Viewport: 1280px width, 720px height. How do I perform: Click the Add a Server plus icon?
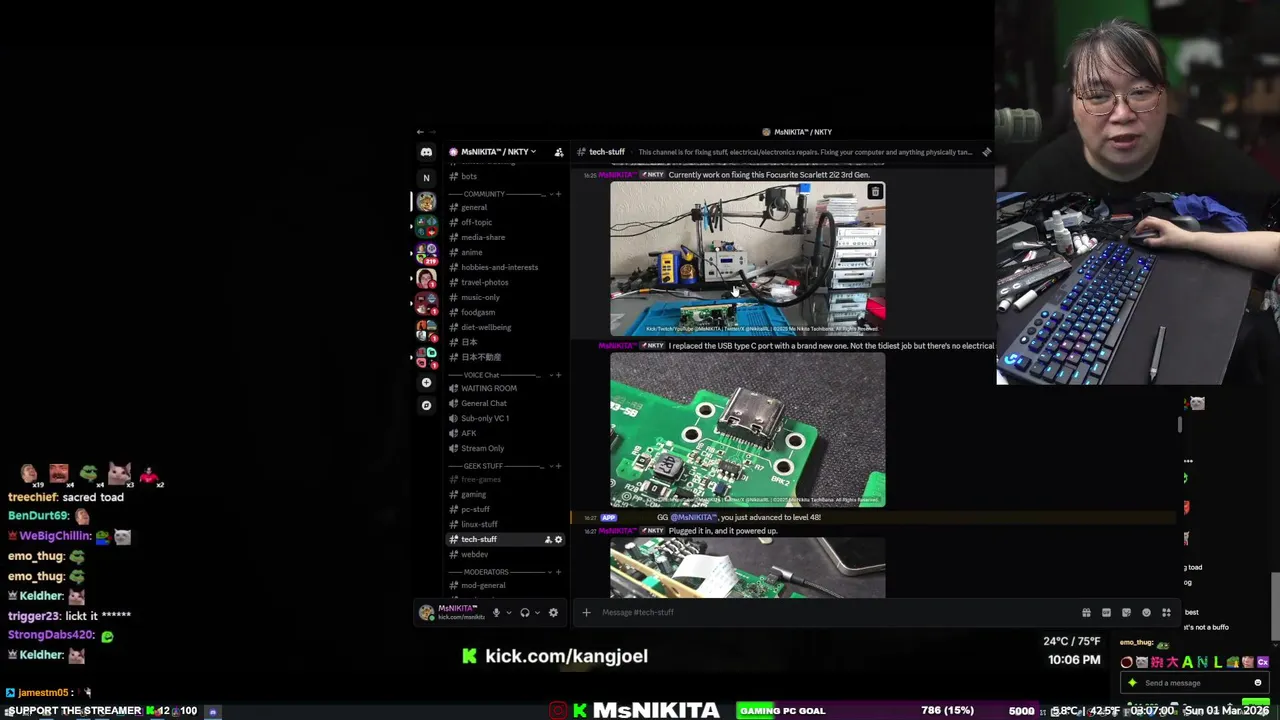coord(426,382)
